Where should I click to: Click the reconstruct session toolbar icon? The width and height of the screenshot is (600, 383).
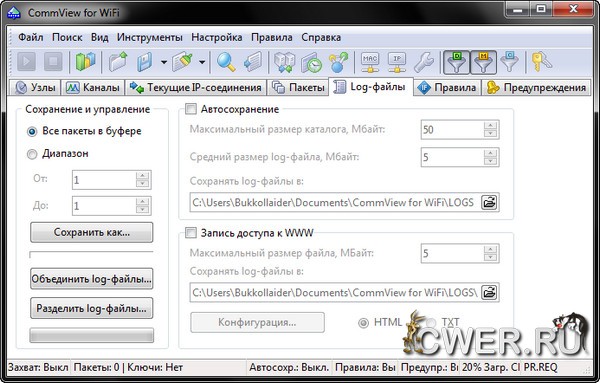[284, 62]
